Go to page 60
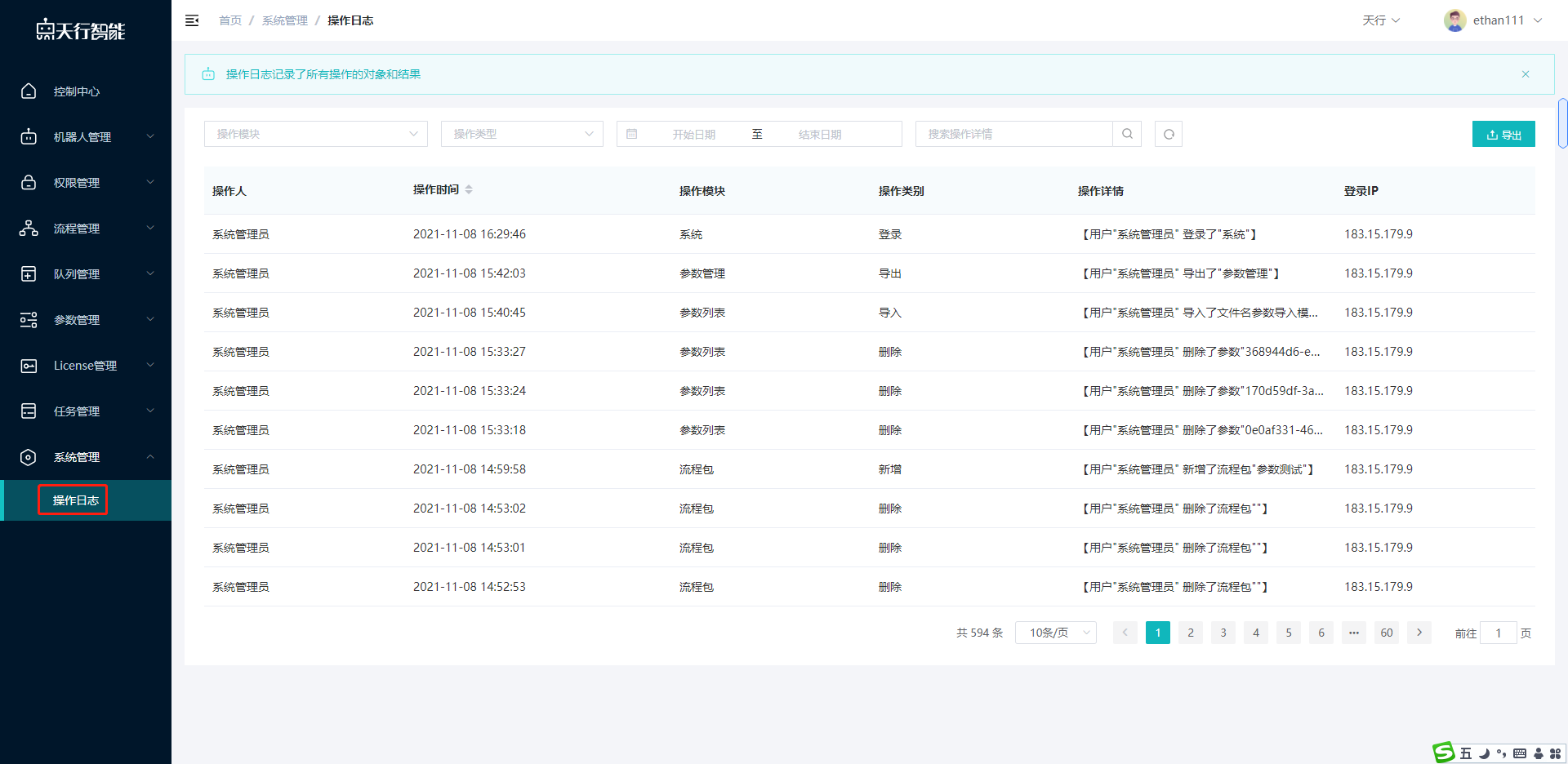Image resolution: width=1568 pixels, height=764 pixels. point(1387,633)
